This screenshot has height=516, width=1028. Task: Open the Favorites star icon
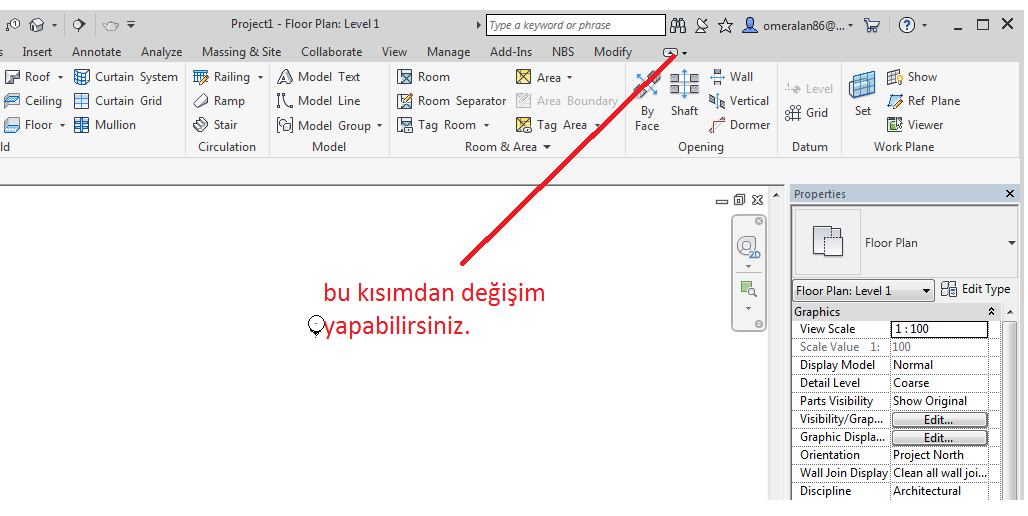[725, 26]
